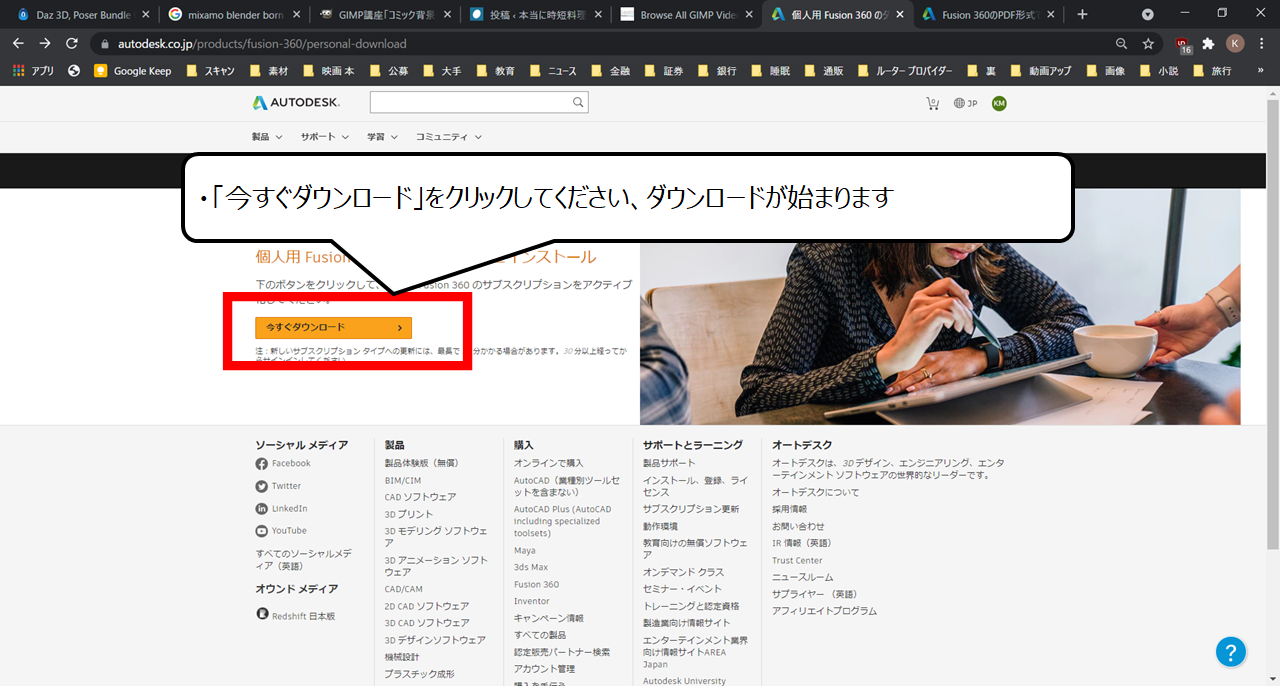Open the KM account avatar
The height and width of the screenshot is (686, 1280).
[999, 103]
